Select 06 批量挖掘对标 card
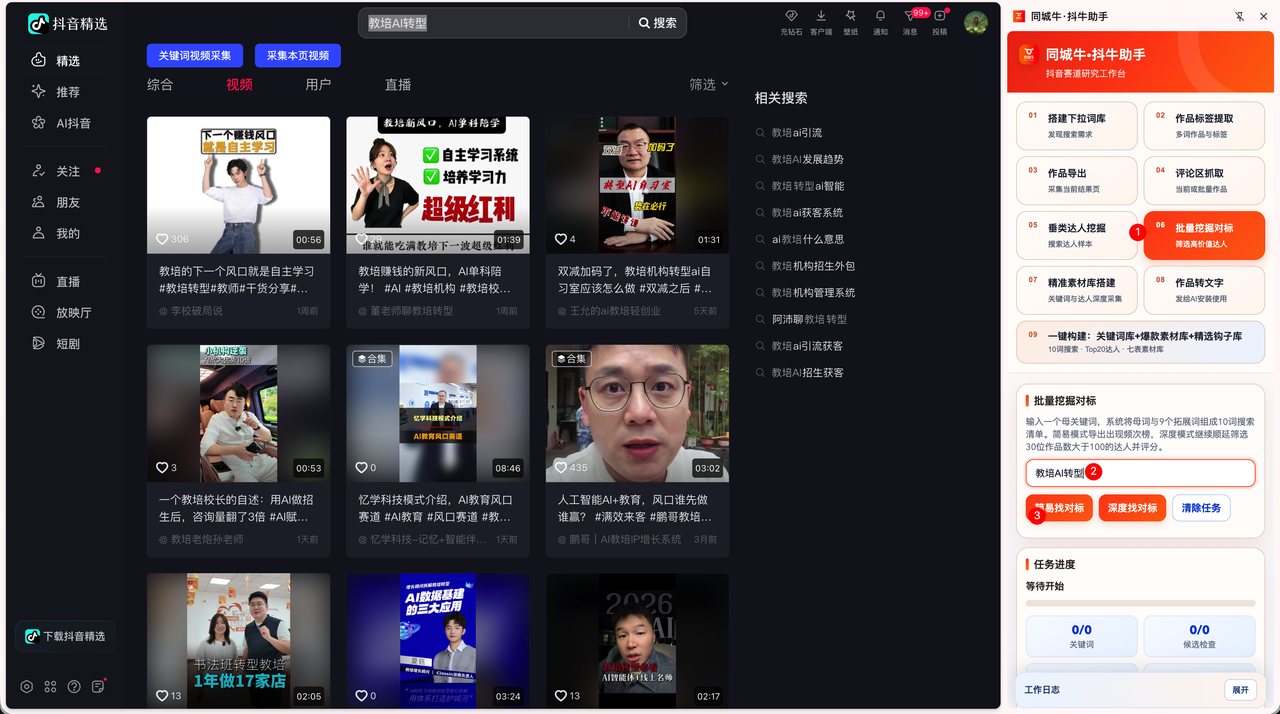The height and width of the screenshot is (714, 1280). pos(1204,235)
